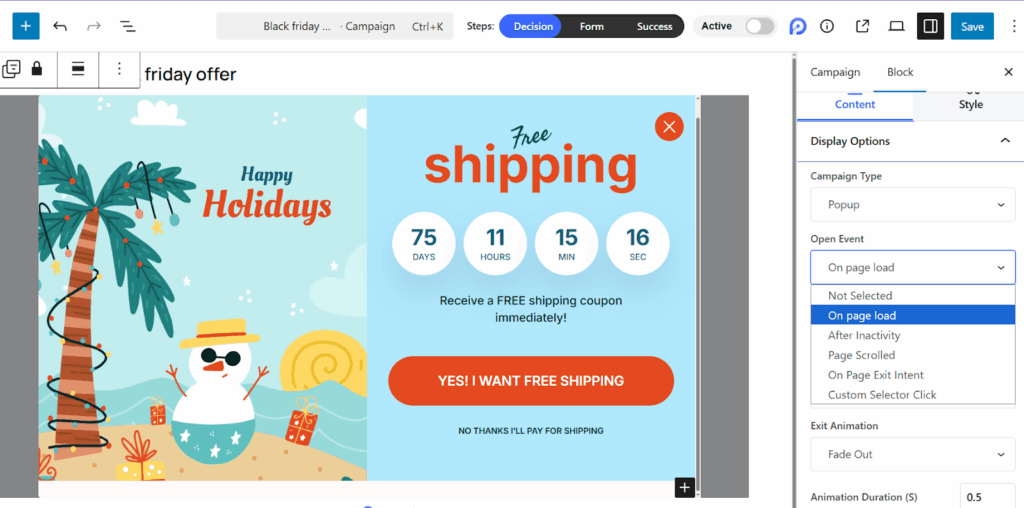1024x508 pixels.
Task: Click the orange popup close button
Action: pyautogui.click(x=669, y=126)
